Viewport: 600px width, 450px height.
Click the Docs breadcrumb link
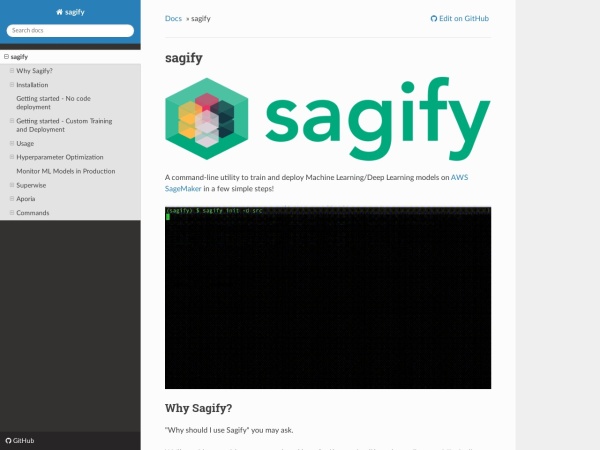(173, 18)
